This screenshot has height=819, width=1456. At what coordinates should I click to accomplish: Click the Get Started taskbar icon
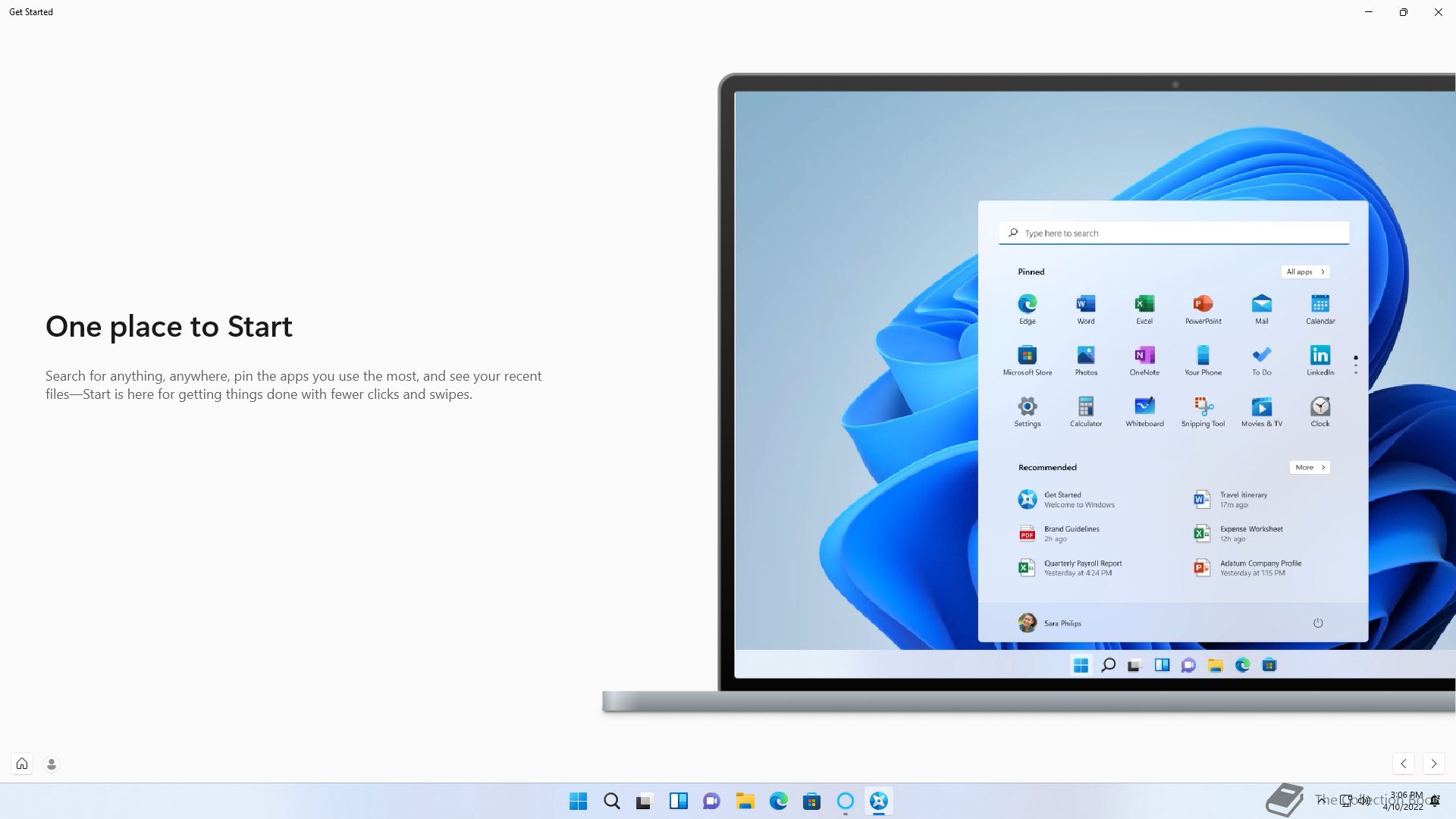(878, 801)
